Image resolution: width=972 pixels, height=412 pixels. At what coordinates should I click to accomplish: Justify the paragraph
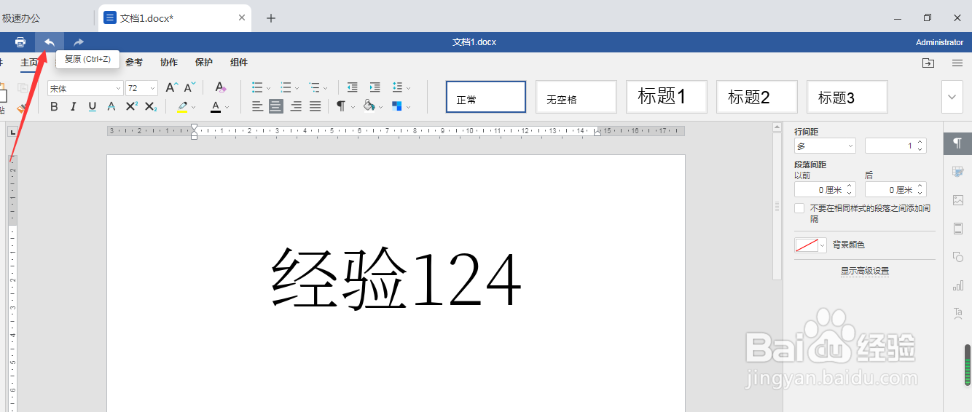point(315,107)
